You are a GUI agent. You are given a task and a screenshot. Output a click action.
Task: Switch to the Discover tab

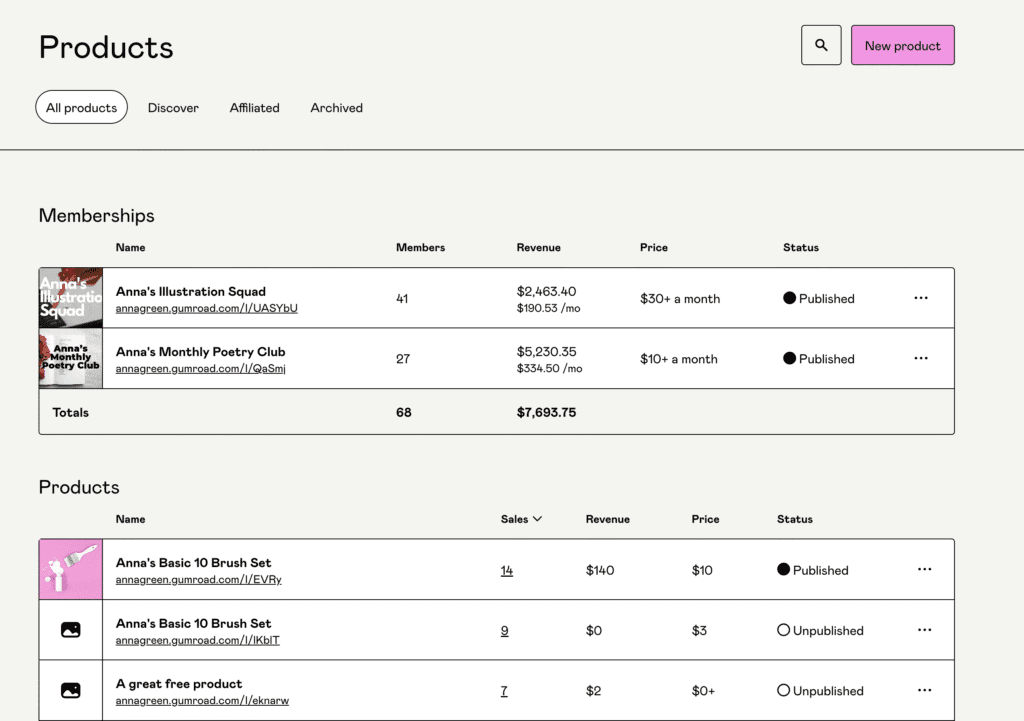point(173,107)
